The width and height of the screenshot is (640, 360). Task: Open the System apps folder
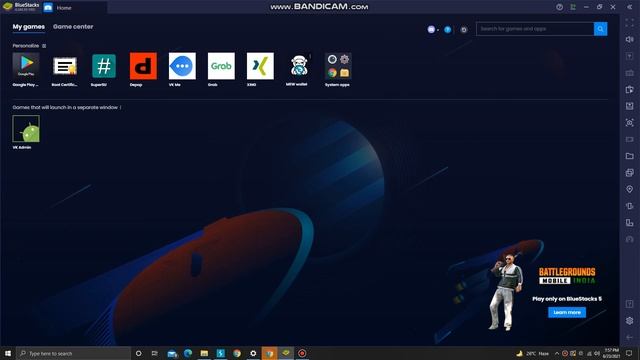pos(338,66)
